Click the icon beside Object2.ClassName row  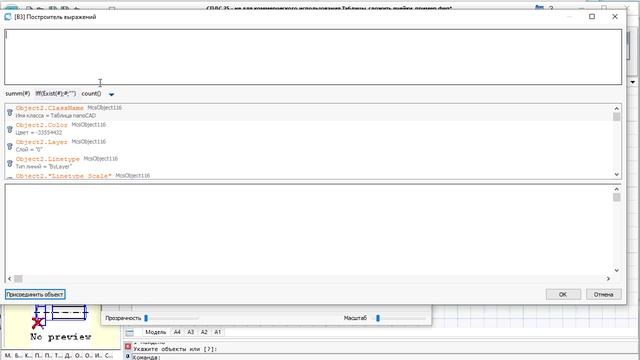10,112
